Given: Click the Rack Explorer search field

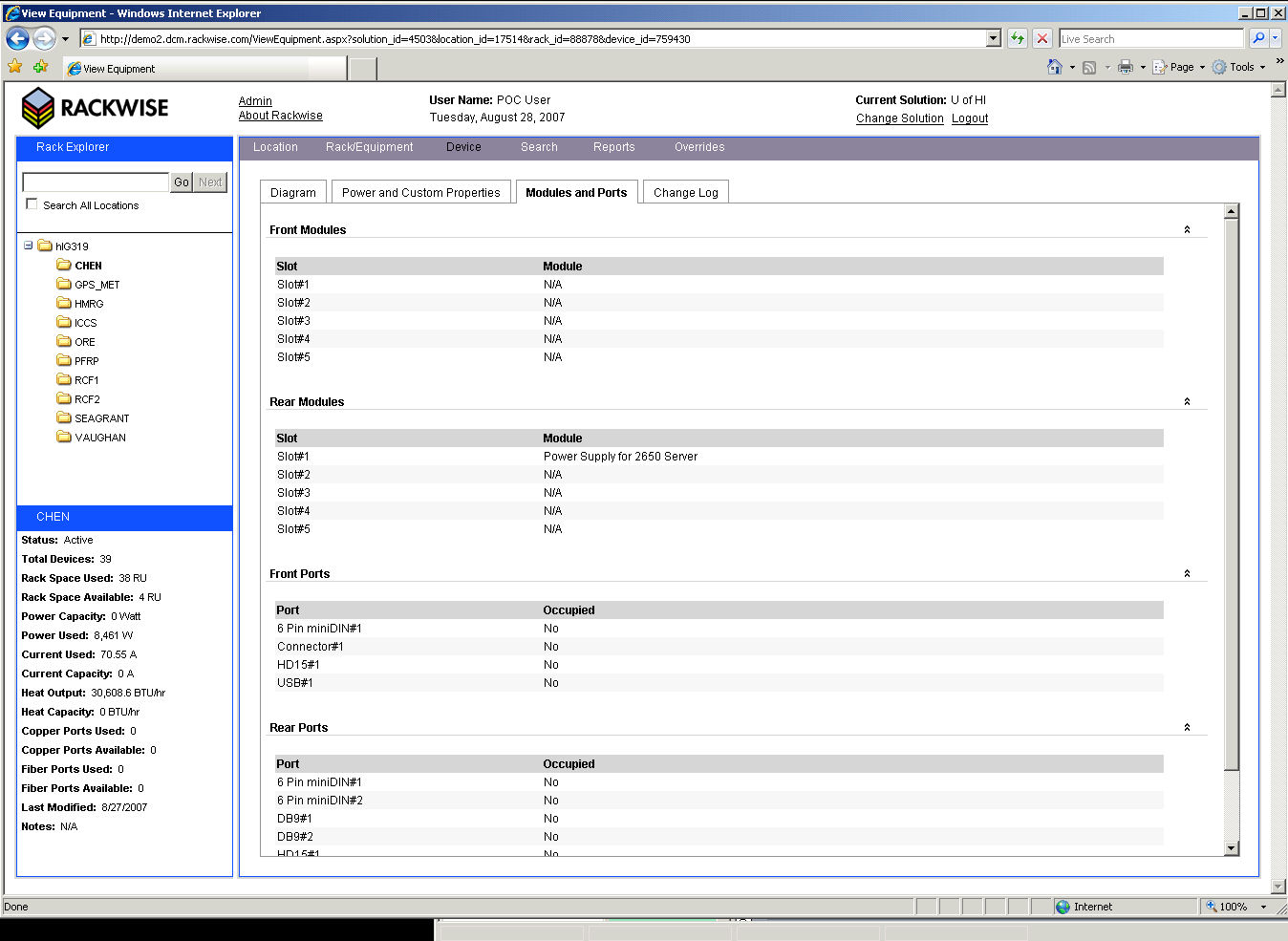Looking at the screenshot, I should point(96,182).
